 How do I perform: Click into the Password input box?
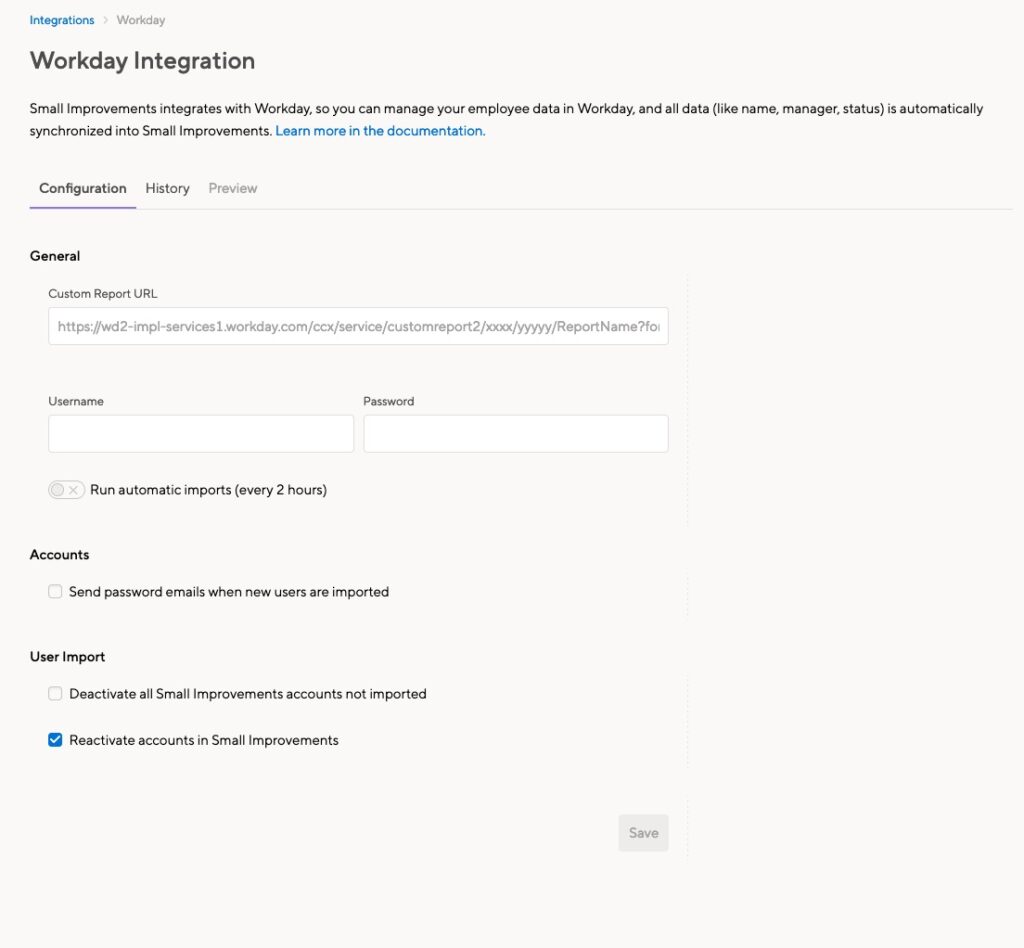pos(516,434)
